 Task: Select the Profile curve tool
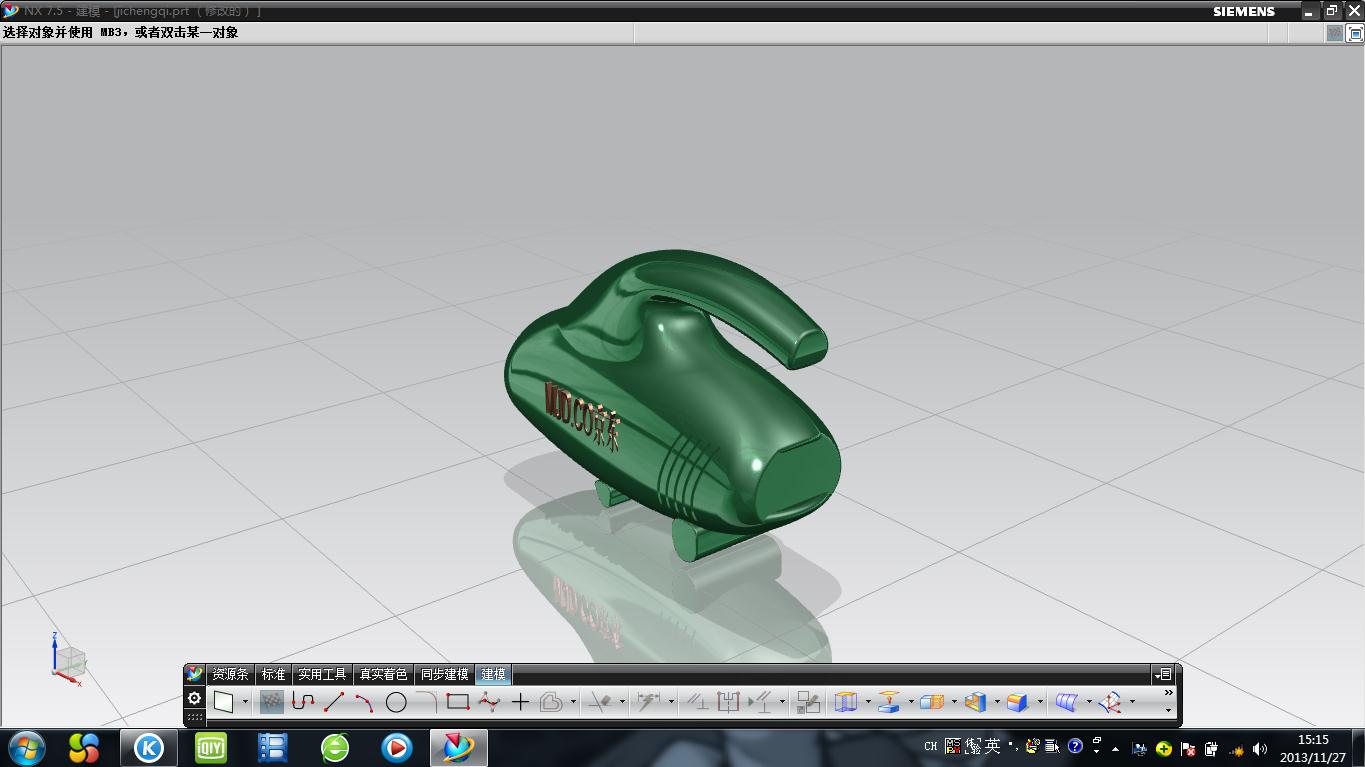[x=303, y=702]
